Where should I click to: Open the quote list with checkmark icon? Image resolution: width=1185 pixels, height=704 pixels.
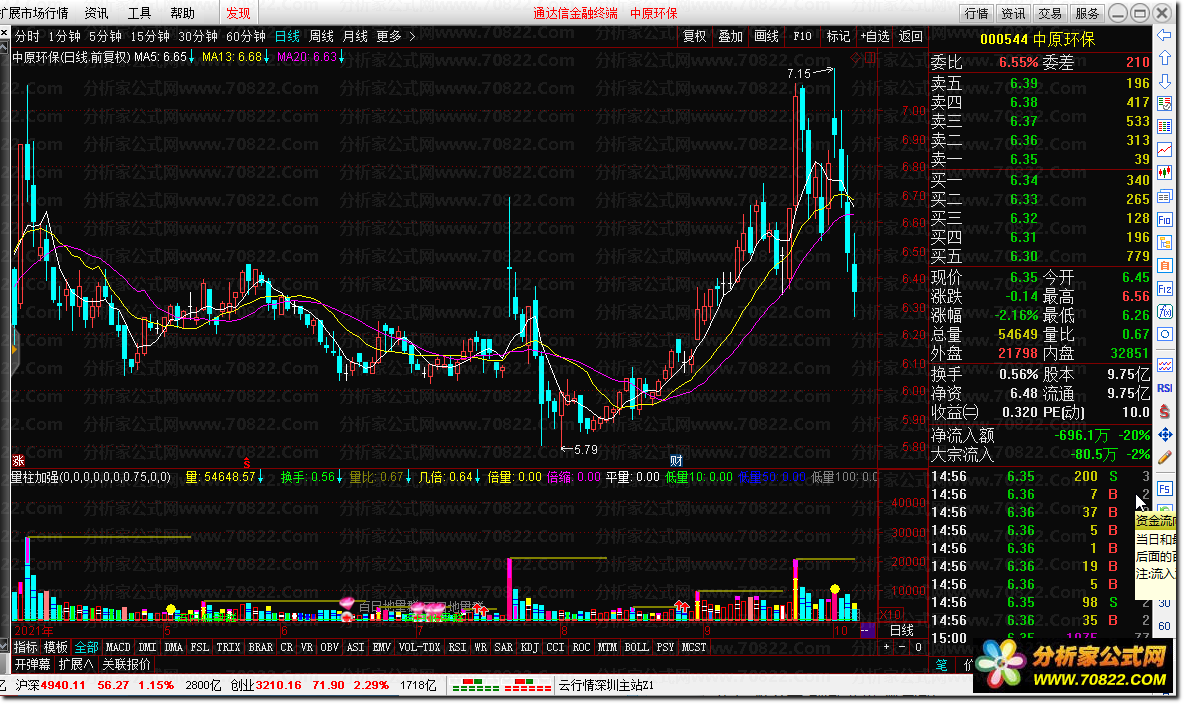coord(1165,104)
